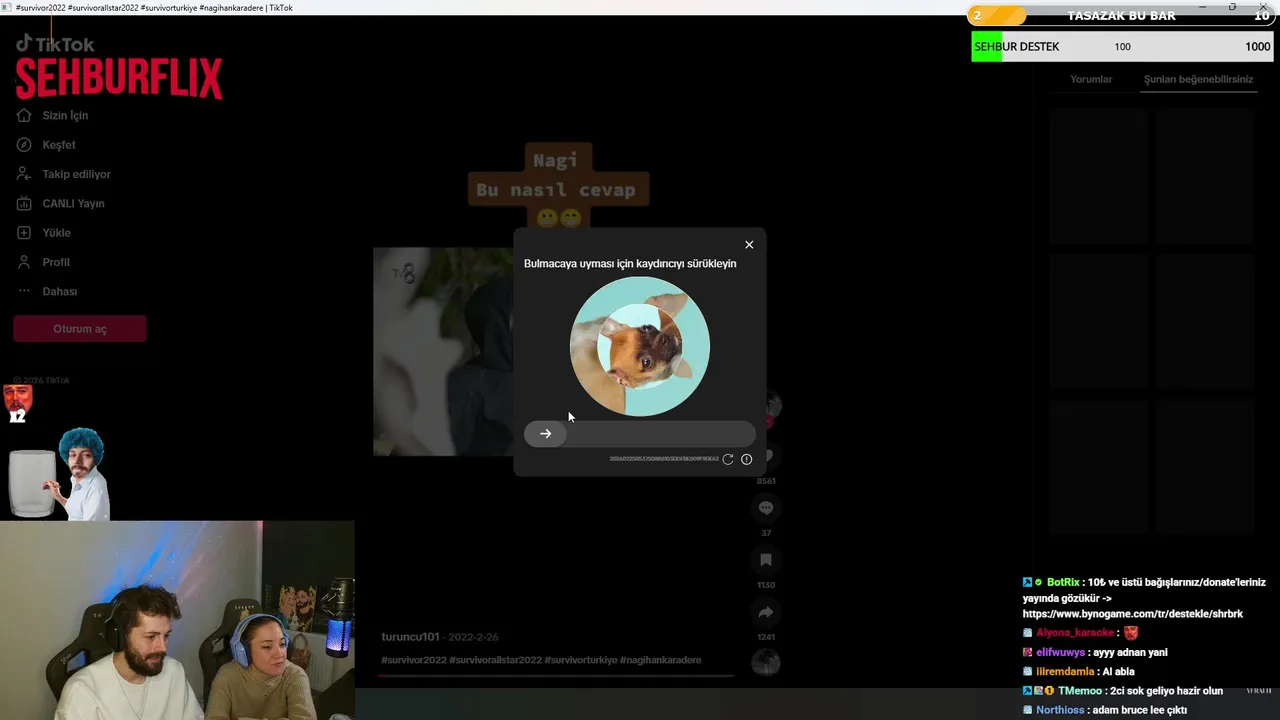
Task: Go to Keşfet explore page
Action: click(59, 145)
